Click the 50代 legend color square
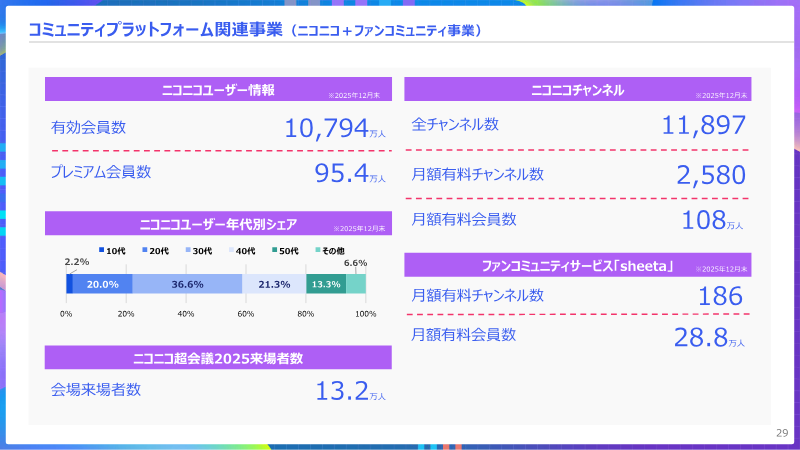 tap(273, 250)
